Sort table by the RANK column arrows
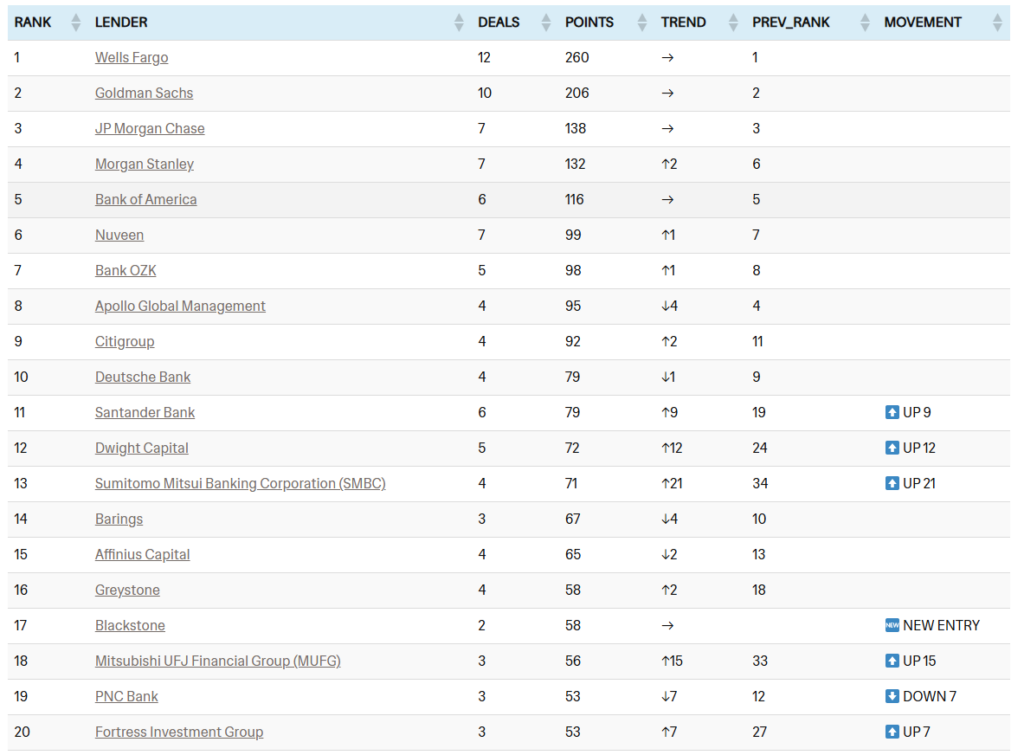The width and height of the screenshot is (1024, 755). click(x=76, y=22)
